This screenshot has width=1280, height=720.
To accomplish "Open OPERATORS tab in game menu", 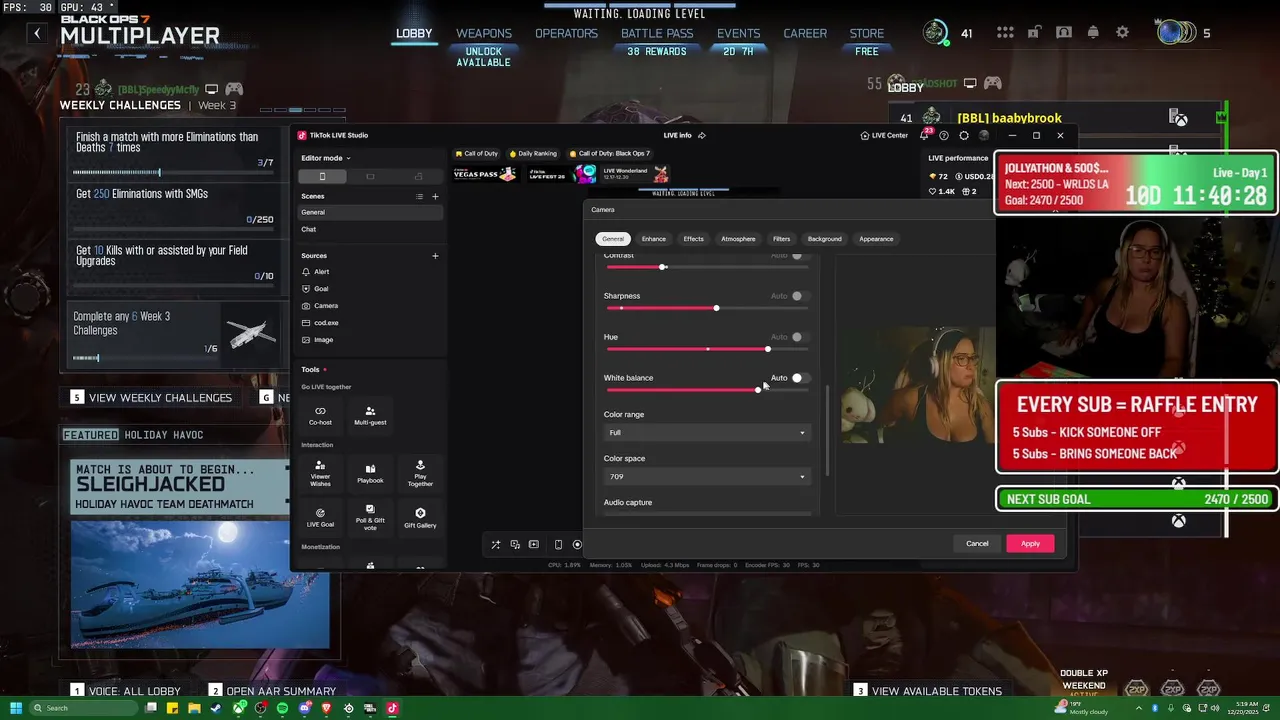I will [566, 33].
